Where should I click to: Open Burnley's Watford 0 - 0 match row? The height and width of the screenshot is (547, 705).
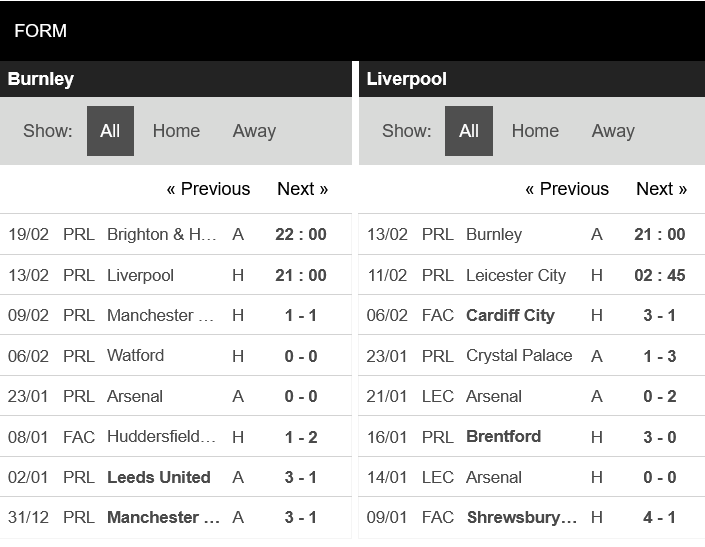coord(175,356)
